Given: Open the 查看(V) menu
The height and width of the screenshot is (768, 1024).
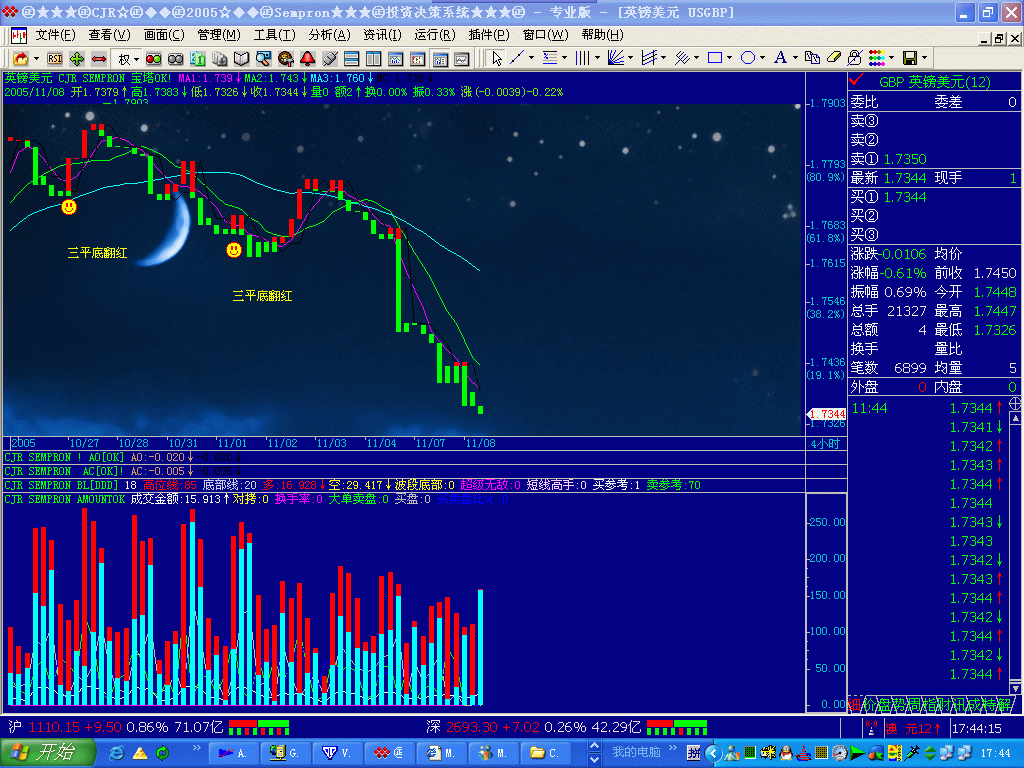Looking at the screenshot, I should point(110,35).
